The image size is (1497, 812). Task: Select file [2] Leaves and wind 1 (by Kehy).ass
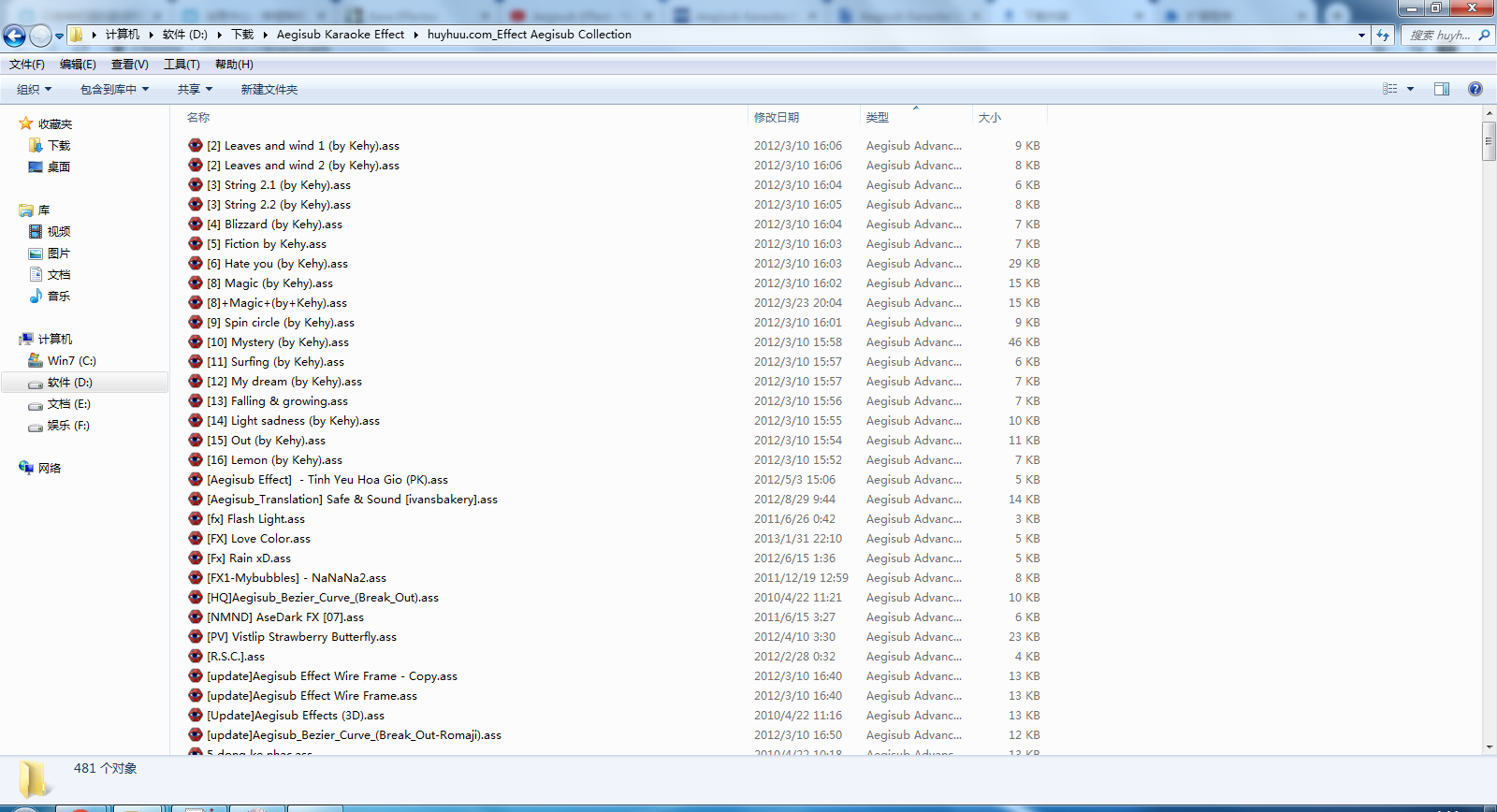(x=303, y=146)
